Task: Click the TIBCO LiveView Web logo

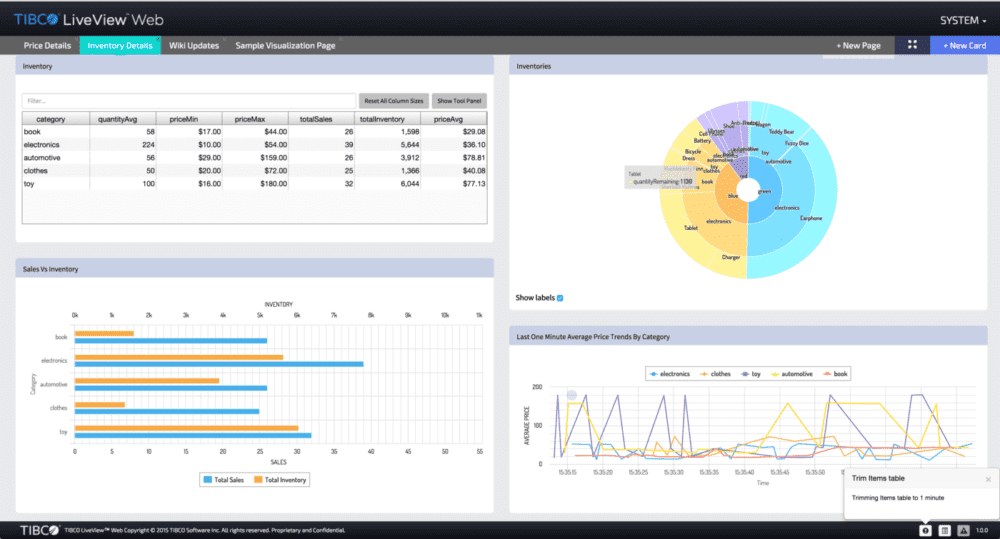Action: tap(88, 19)
